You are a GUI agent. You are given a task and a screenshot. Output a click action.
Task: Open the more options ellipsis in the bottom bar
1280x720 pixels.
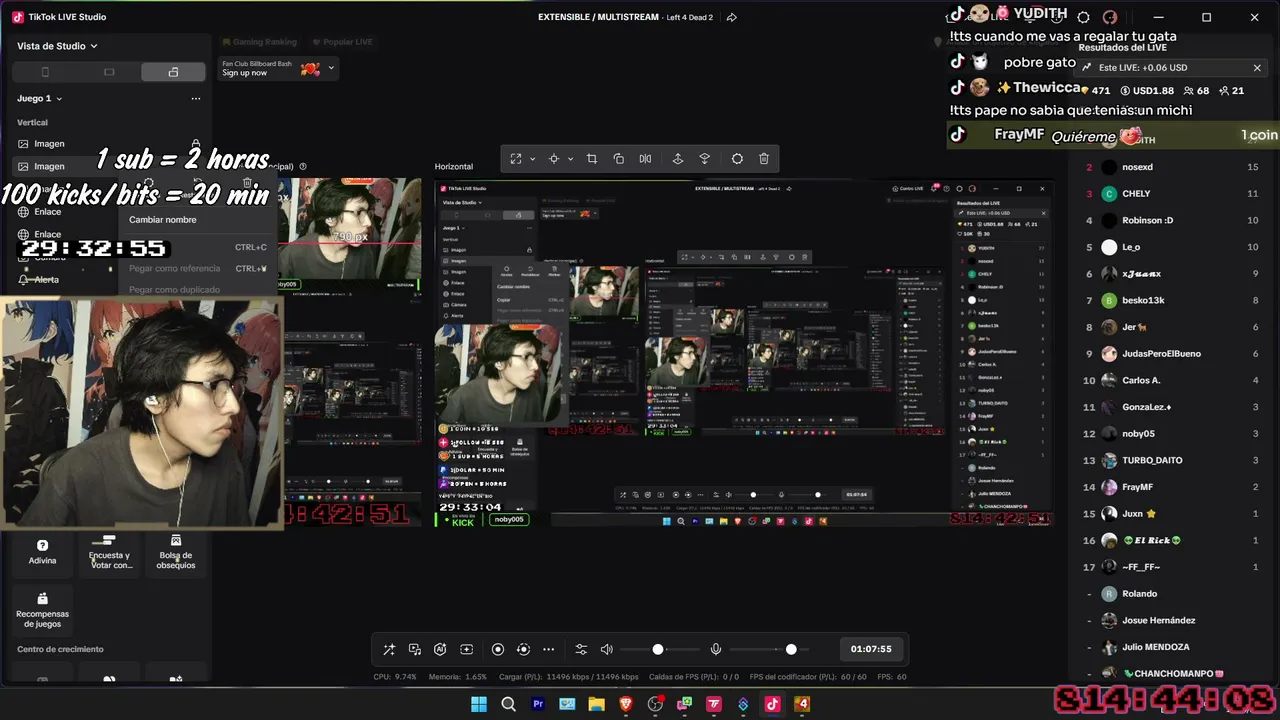[x=548, y=650]
